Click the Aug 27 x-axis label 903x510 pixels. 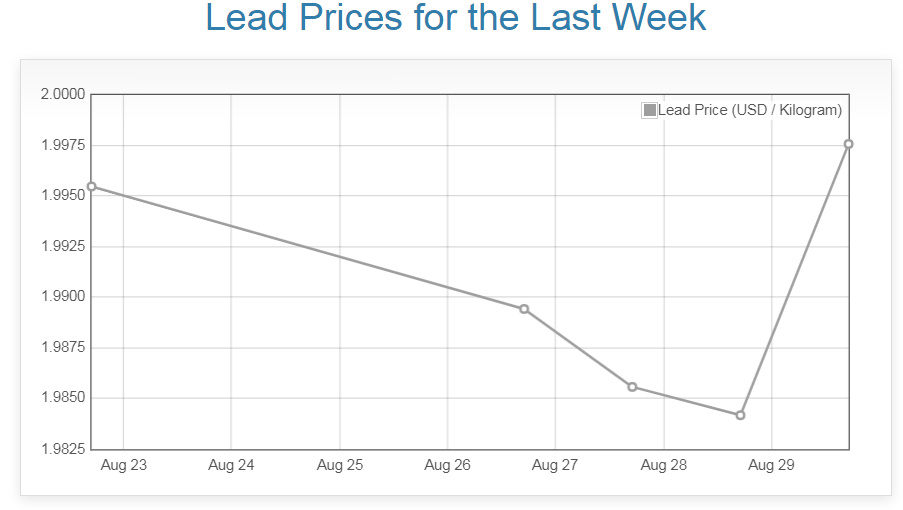[555, 465]
